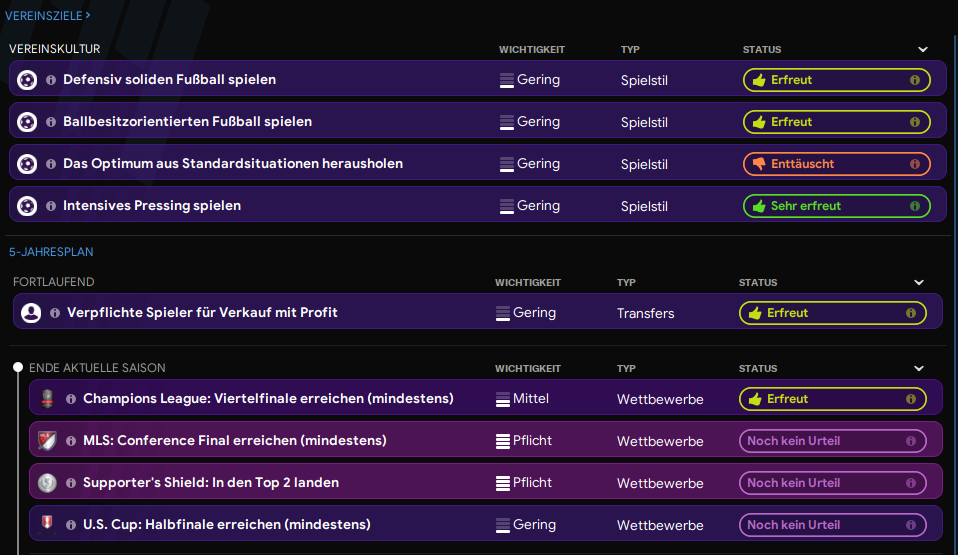Click info icon inside Supporter's Shield status badge
Screen dimensions: 958x555
click(911, 483)
